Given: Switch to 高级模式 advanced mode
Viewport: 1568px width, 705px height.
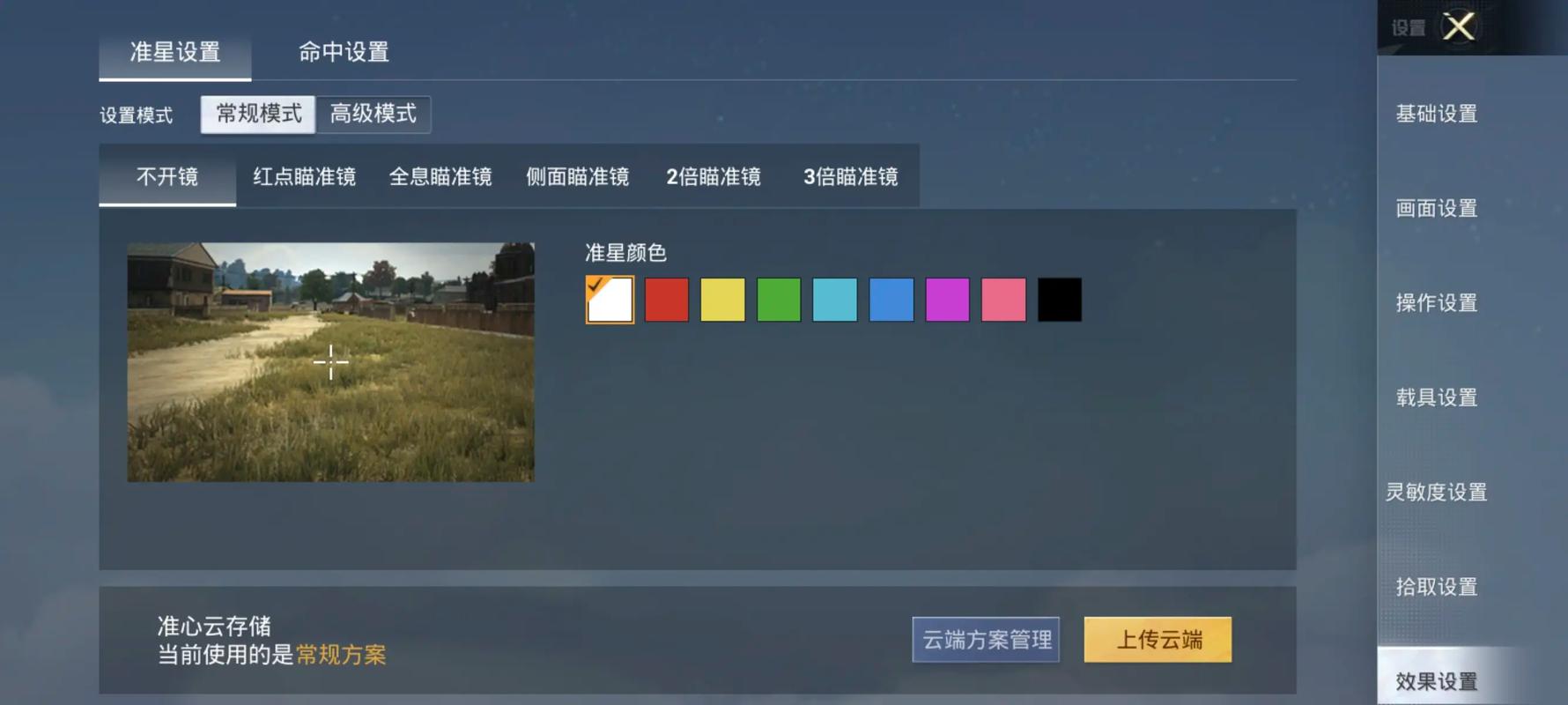Looking at the screenshot, I should pos(374,115).
